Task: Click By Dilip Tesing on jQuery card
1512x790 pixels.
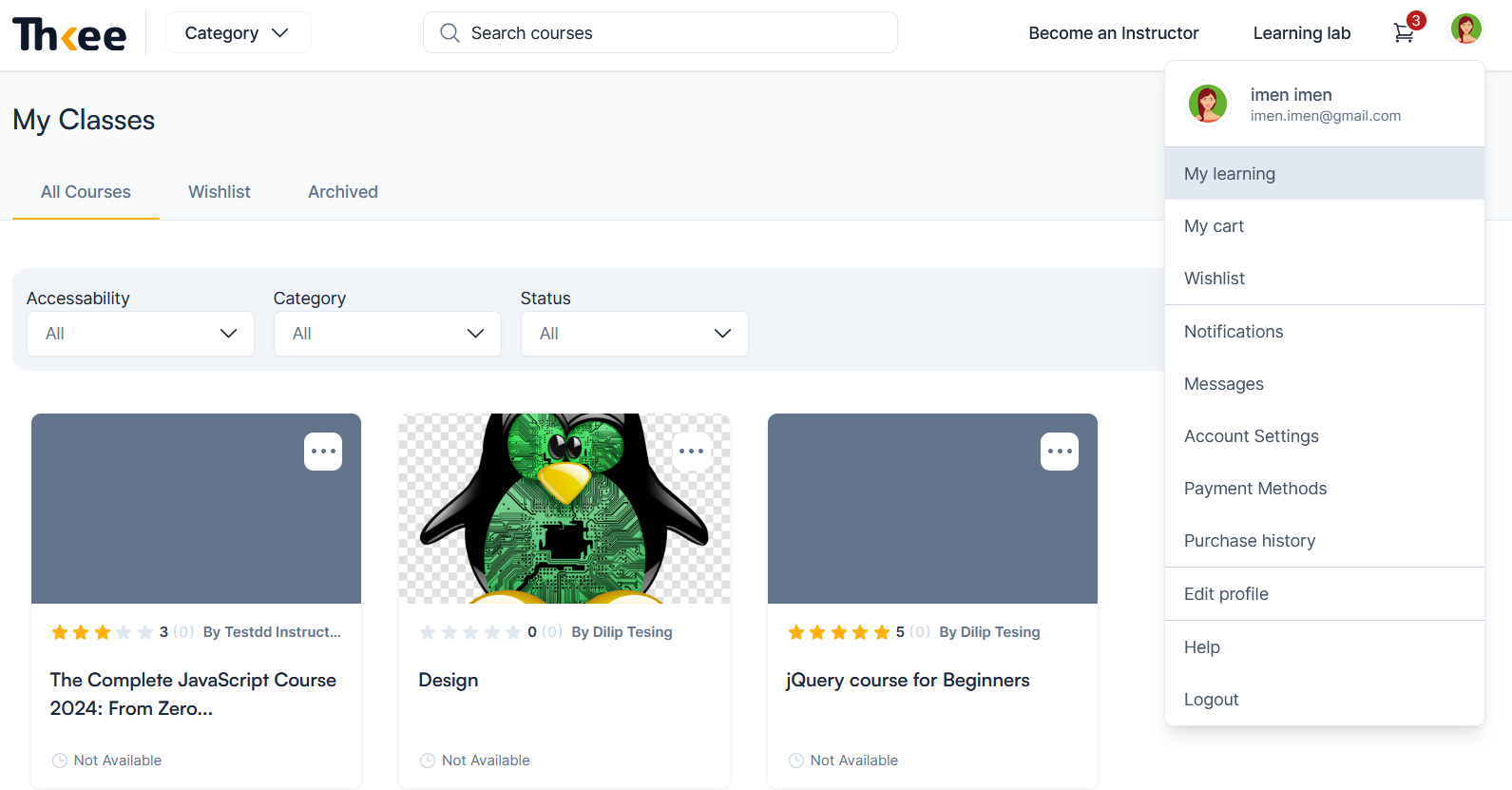Action: point(989,632)
